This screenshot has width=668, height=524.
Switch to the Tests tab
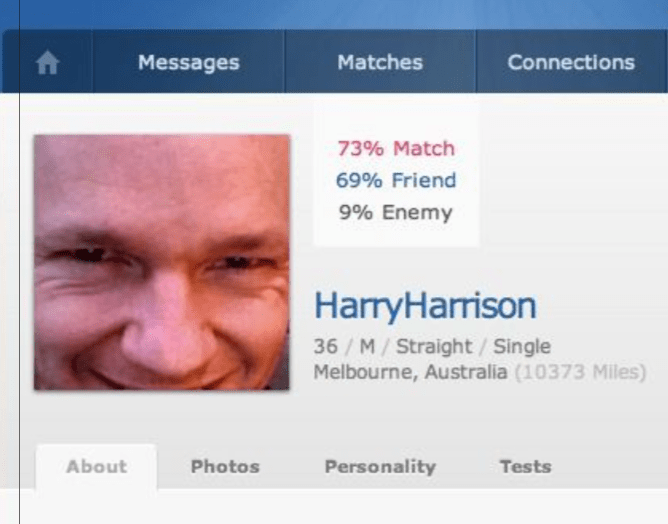pyautogui.click(x=526, y=466)
